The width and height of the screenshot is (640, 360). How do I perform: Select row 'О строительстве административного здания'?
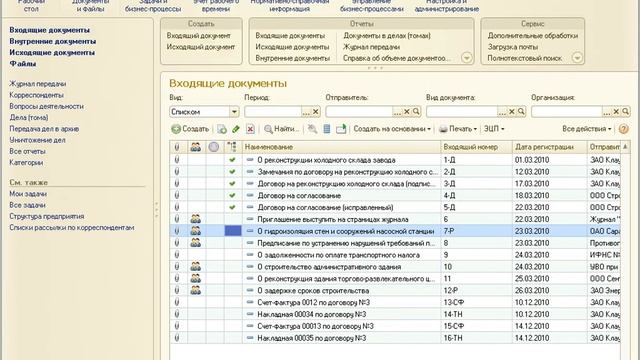pos(395,267)
